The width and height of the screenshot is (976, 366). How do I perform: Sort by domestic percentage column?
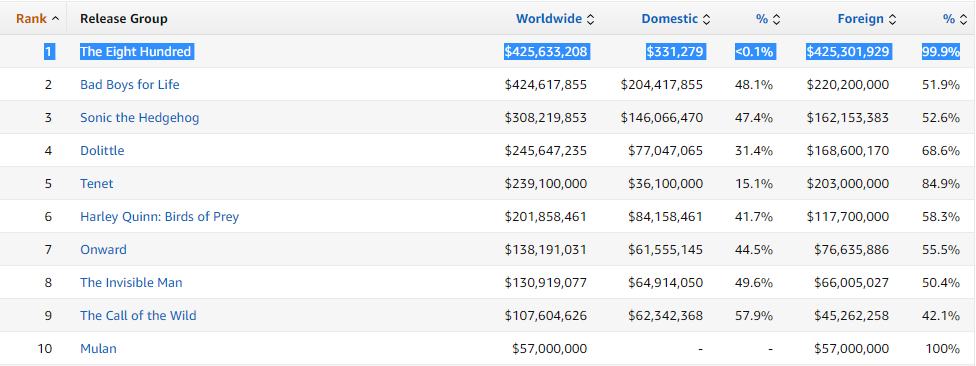point(767,19)
